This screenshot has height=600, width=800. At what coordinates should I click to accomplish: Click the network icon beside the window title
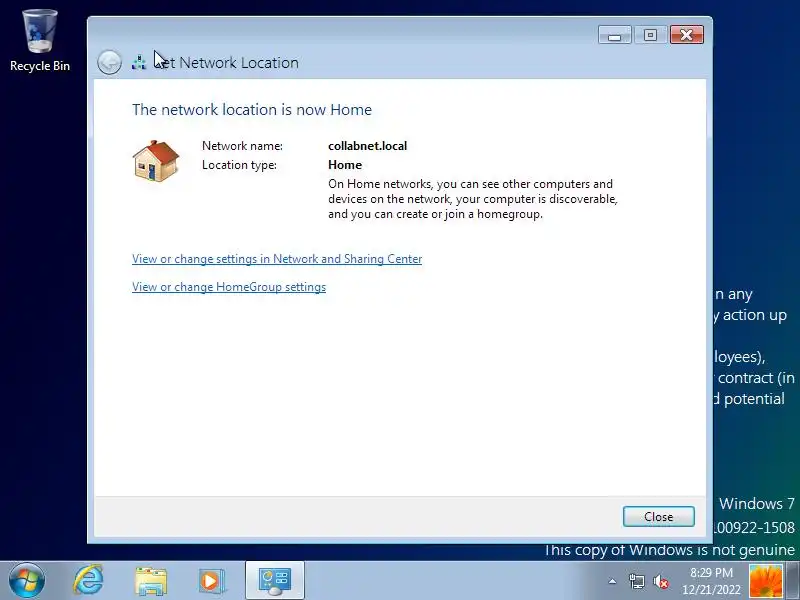pos(139,62)
